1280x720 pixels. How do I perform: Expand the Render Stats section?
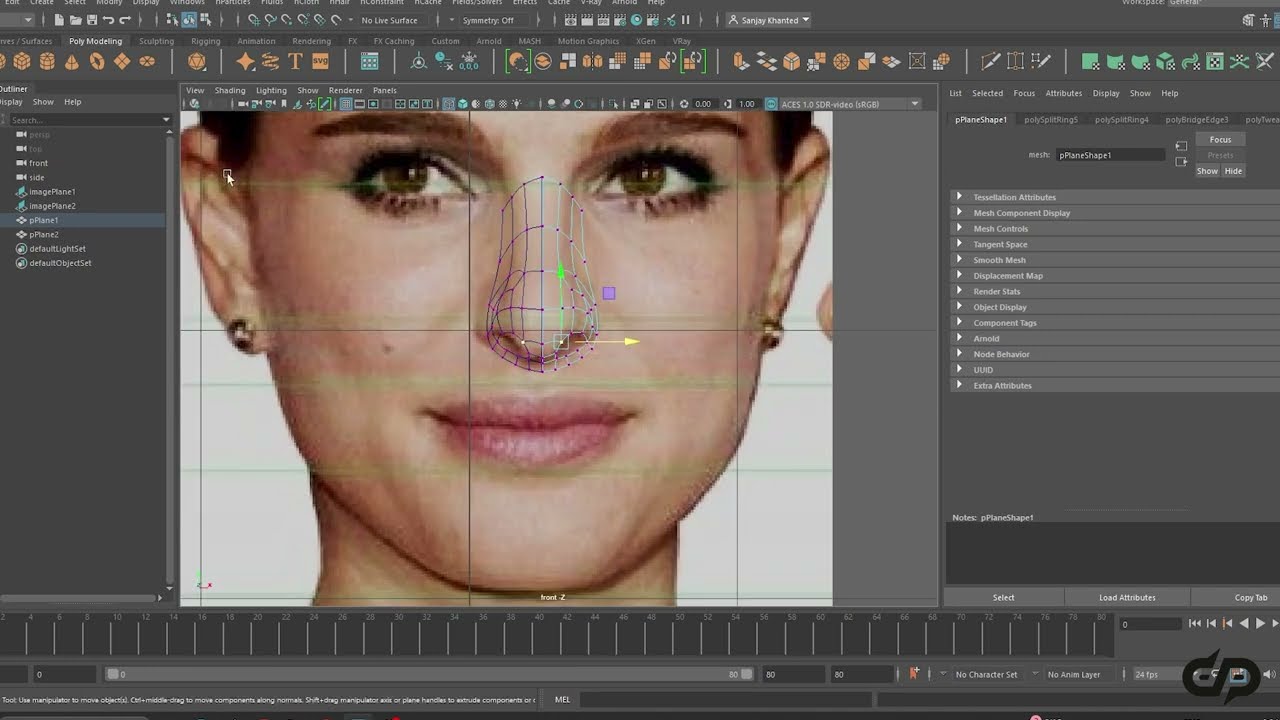996,291
